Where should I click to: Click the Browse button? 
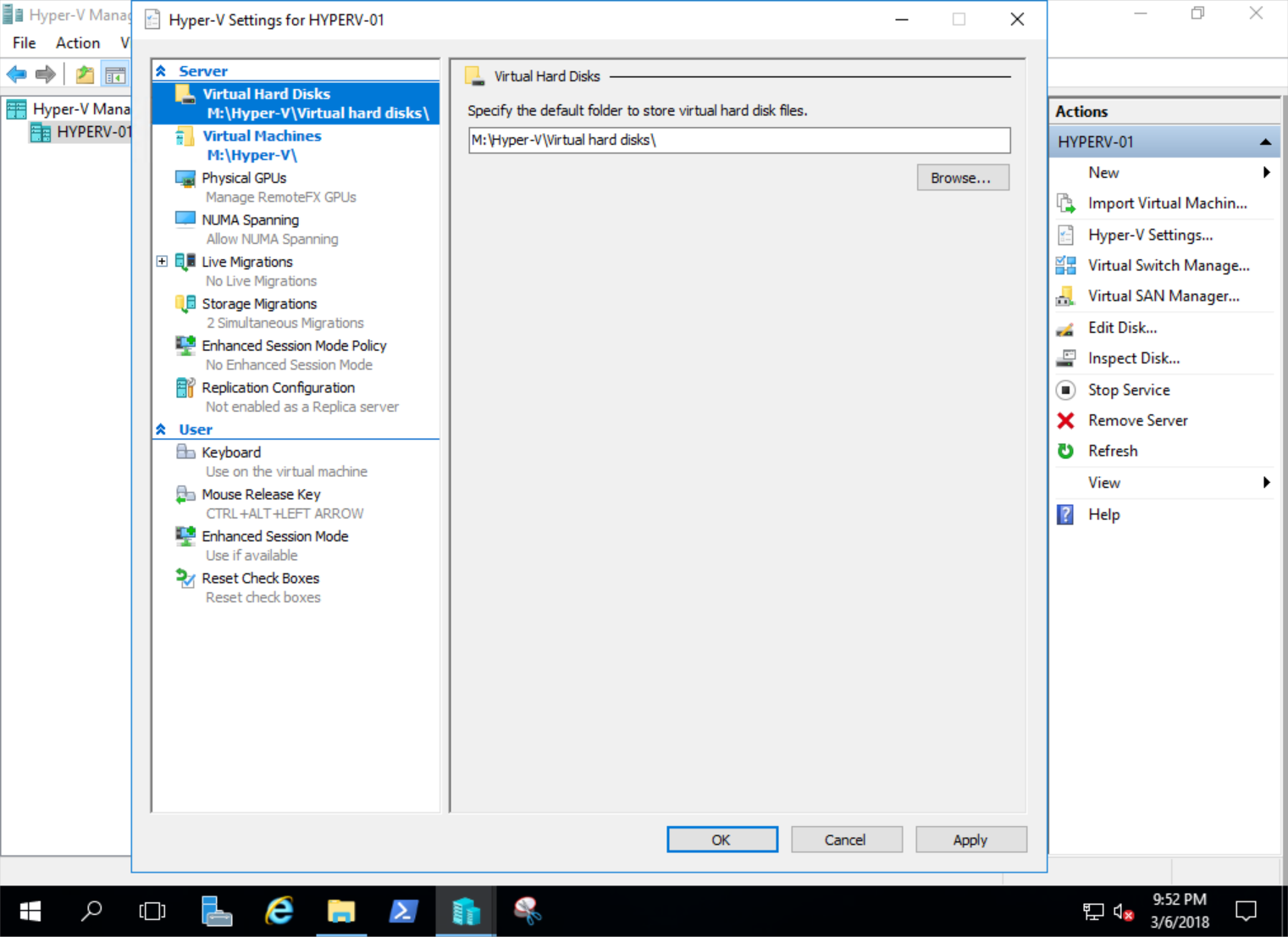click(963, 178)
